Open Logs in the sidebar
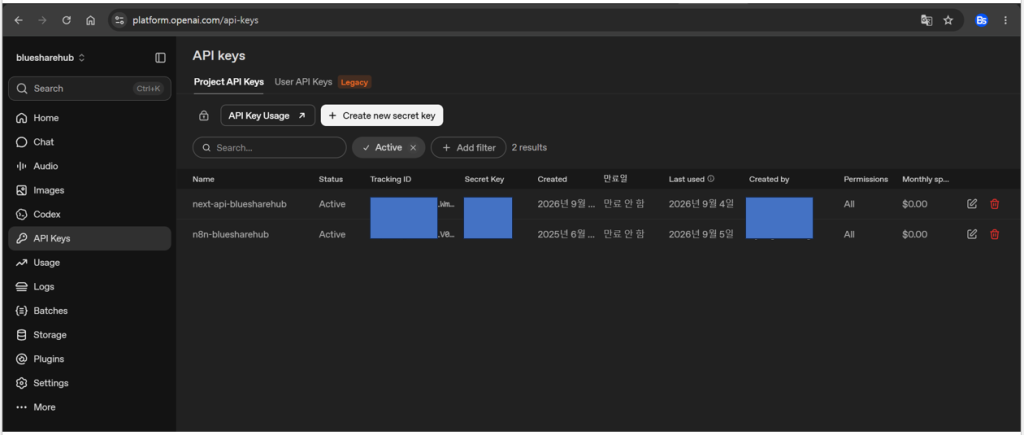Screen dimensions: 1024x435 coord(89,287)
